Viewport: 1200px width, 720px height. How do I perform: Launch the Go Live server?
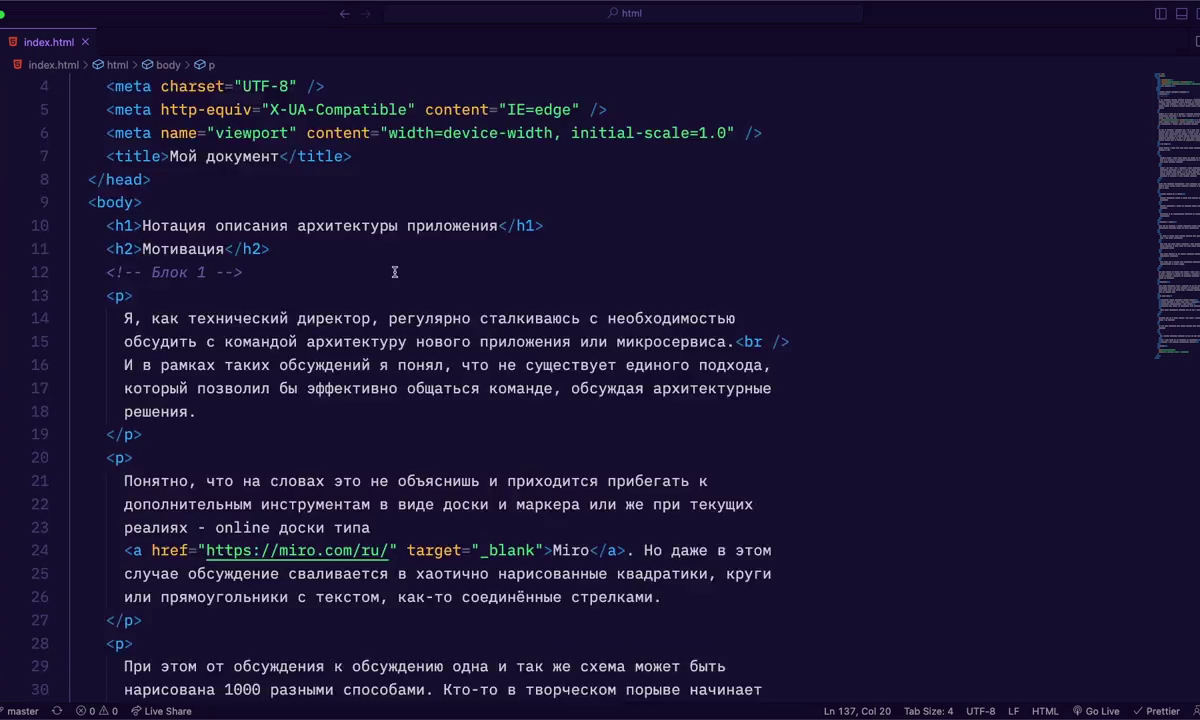[x=1096, y=711]
